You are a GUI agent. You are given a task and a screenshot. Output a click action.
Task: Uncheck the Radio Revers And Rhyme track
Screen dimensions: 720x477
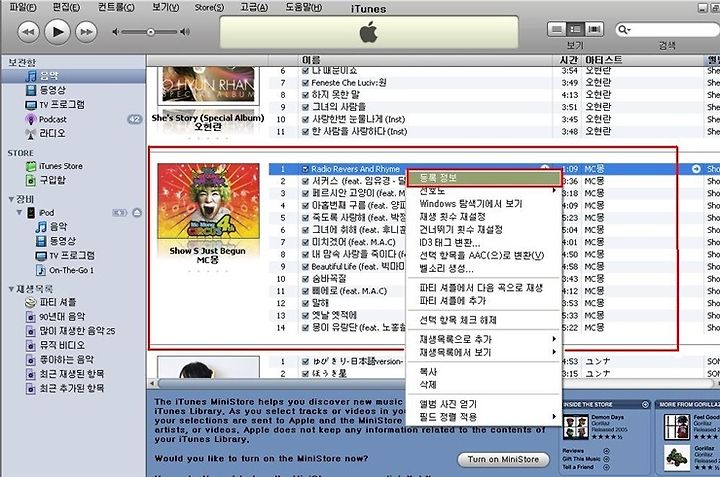click(305, 169)
